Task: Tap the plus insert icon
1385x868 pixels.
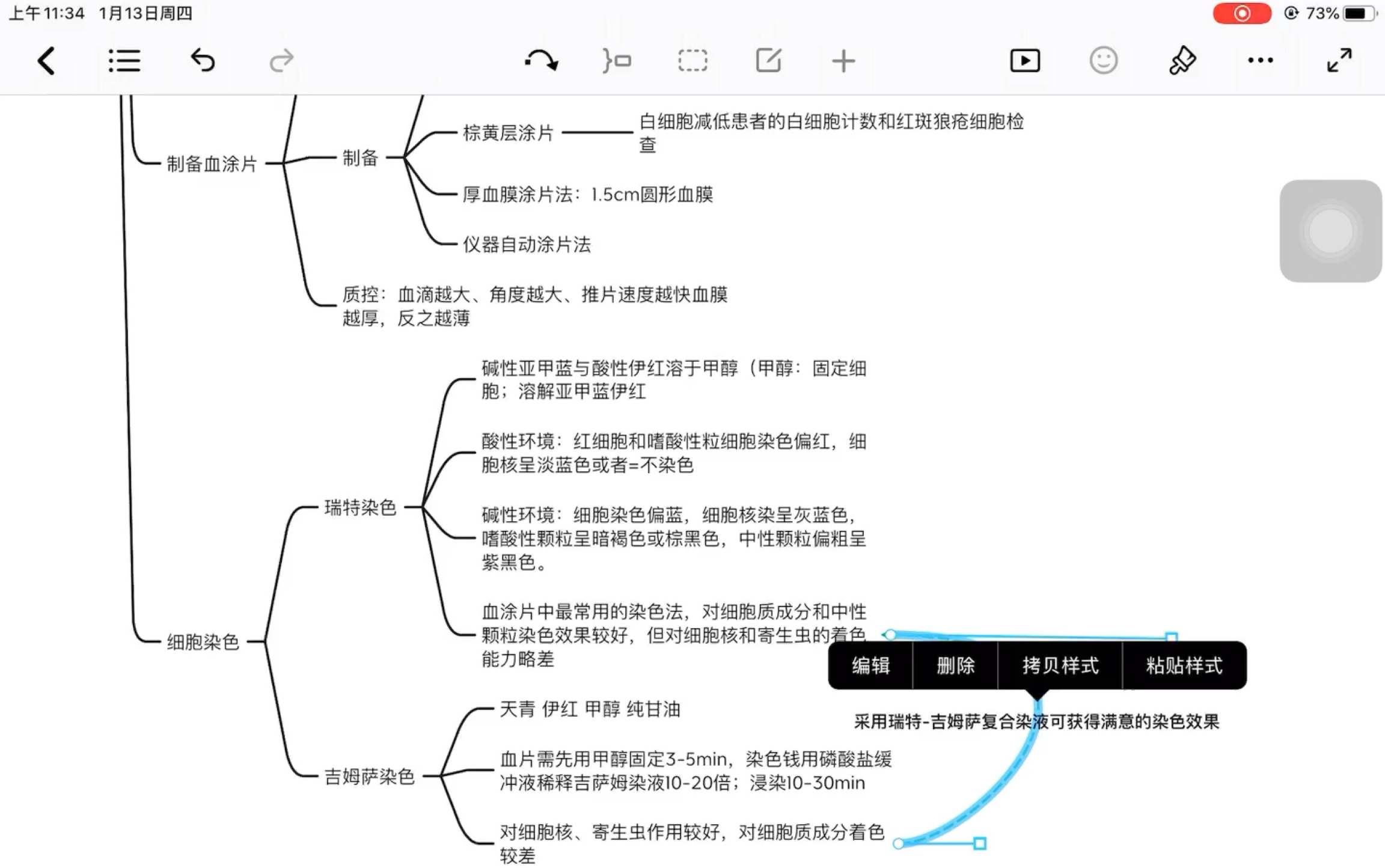Action: click(x=843, y=61)
